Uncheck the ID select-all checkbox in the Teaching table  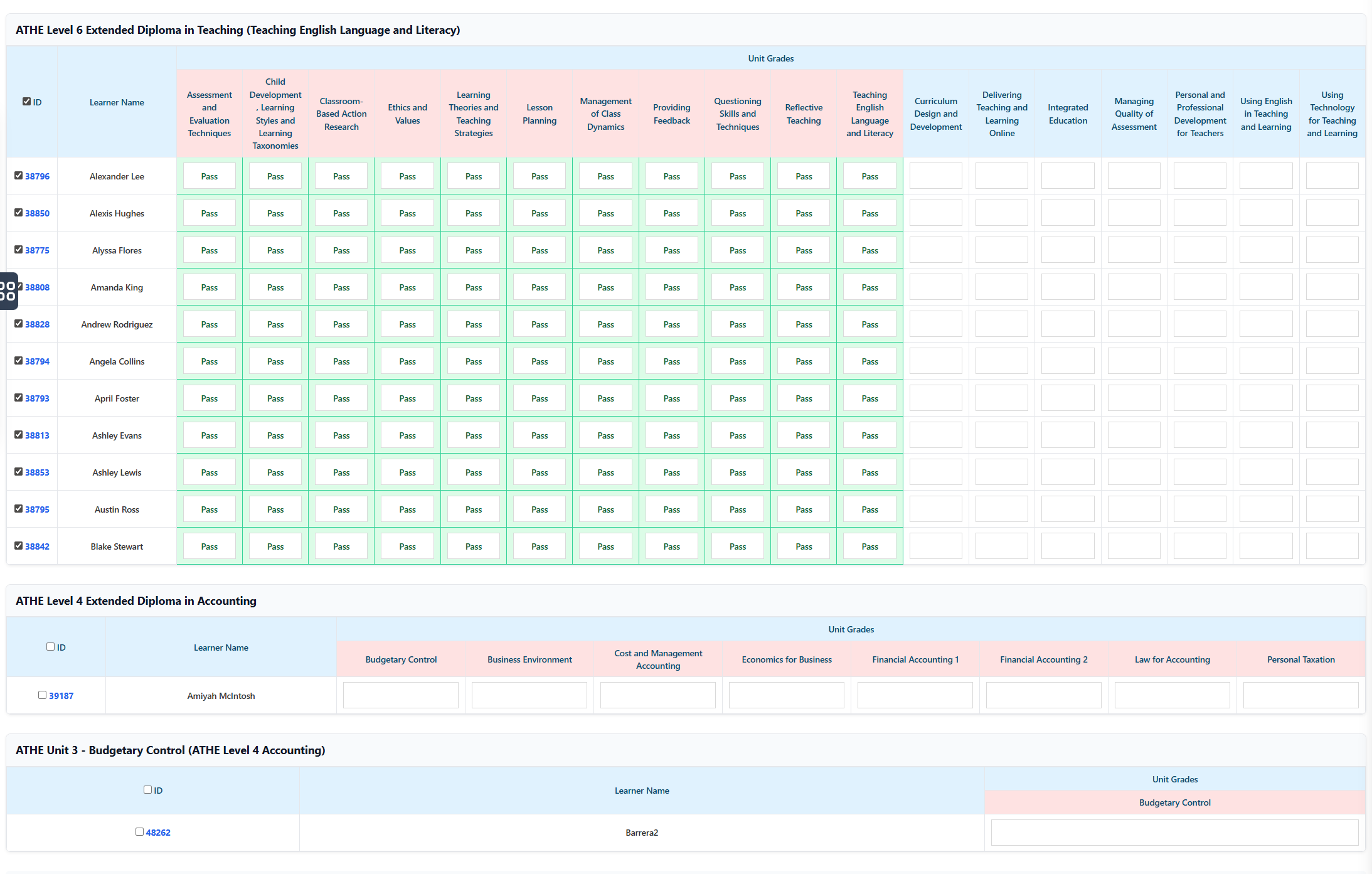click(x=26, y=100)
